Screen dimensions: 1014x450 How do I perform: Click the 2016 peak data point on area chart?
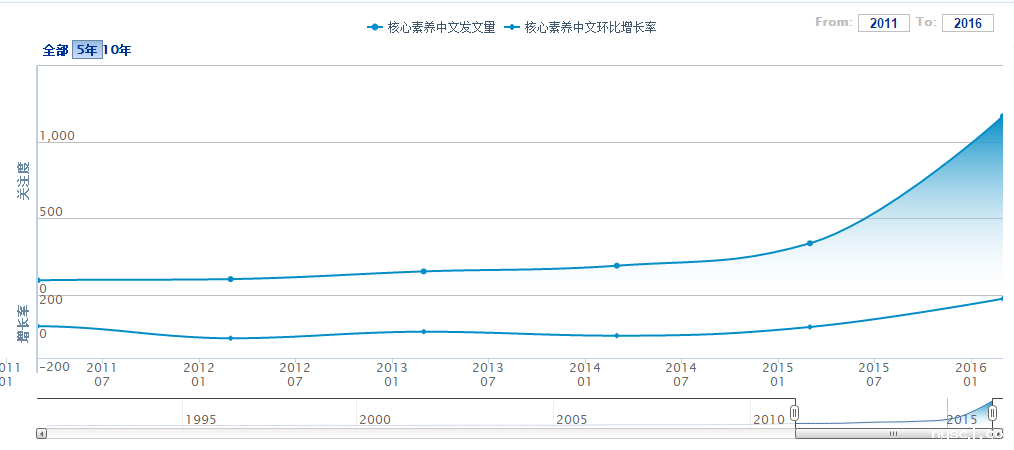(x=1001, y=117)
